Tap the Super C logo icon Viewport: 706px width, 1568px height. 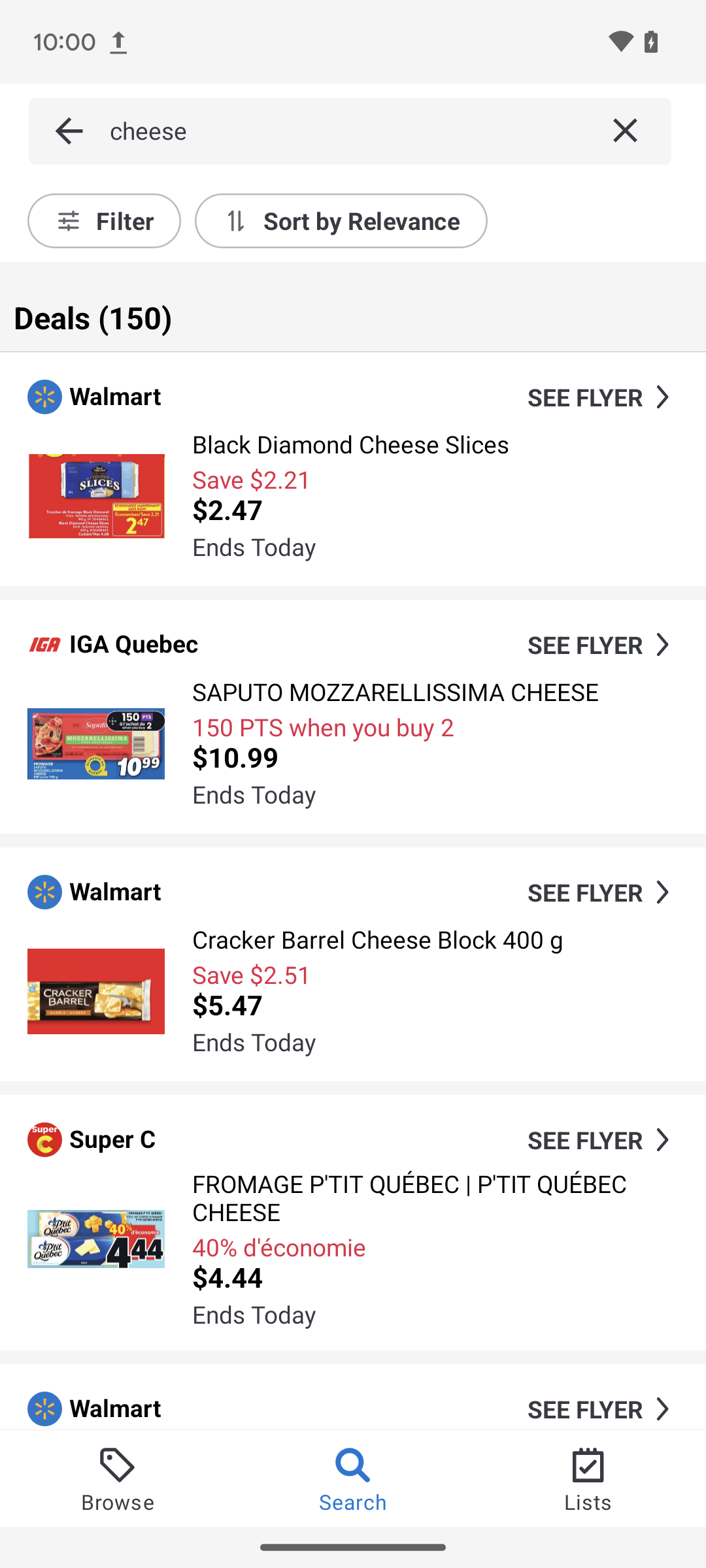tap(44, 1140)
